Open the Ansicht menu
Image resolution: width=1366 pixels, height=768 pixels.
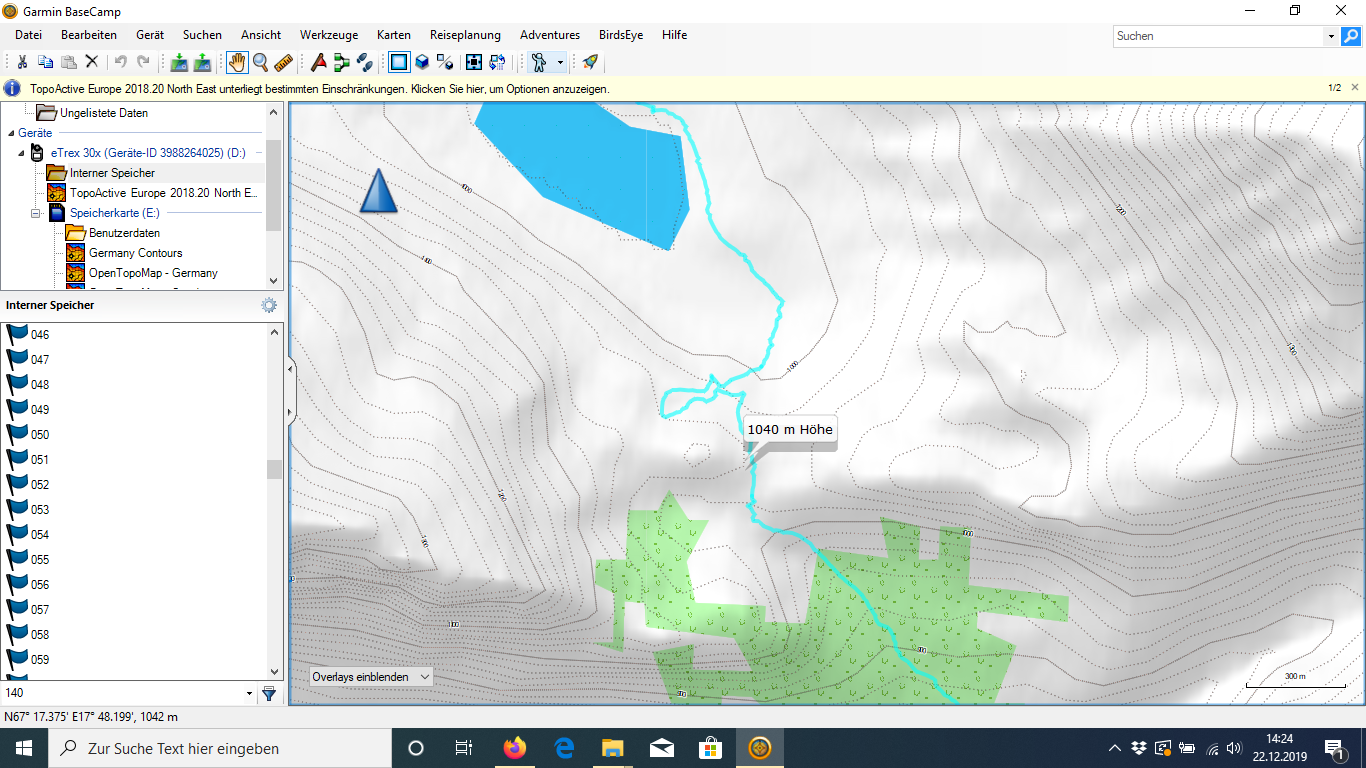[x=261, y=35]
